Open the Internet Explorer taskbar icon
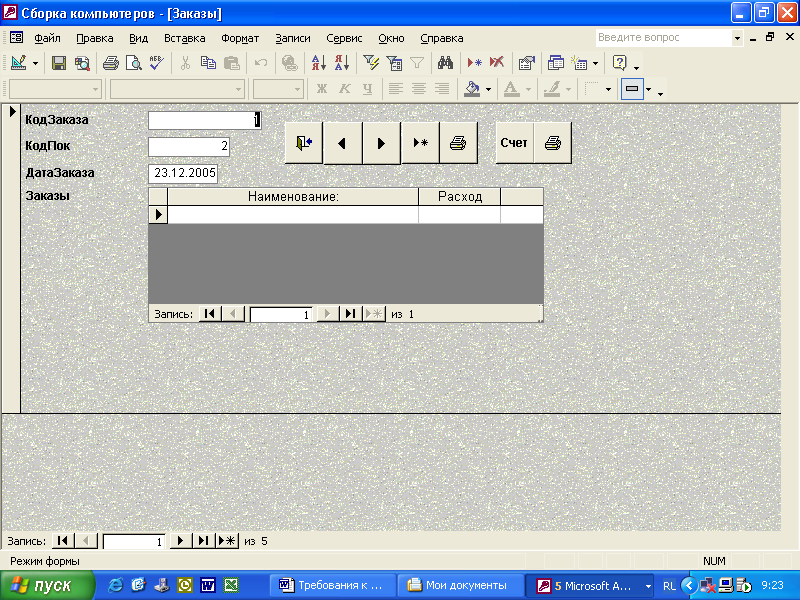 point(115,585)
